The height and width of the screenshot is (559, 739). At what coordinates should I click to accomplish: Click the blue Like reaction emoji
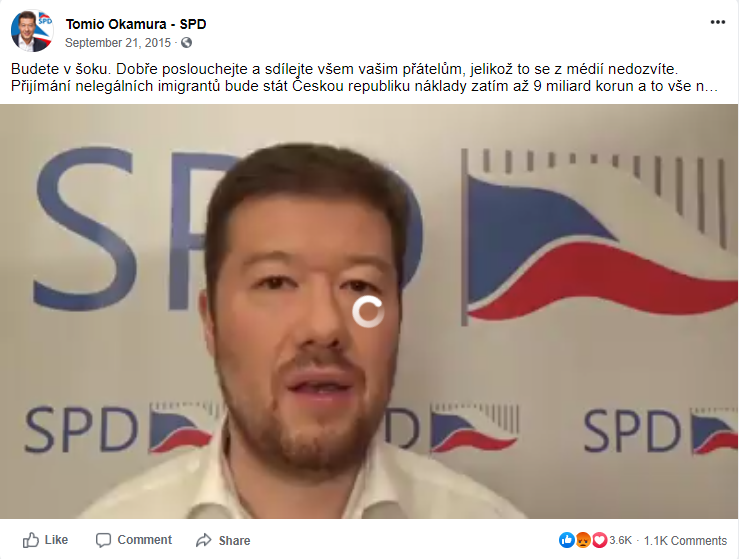tap(567, 540)
